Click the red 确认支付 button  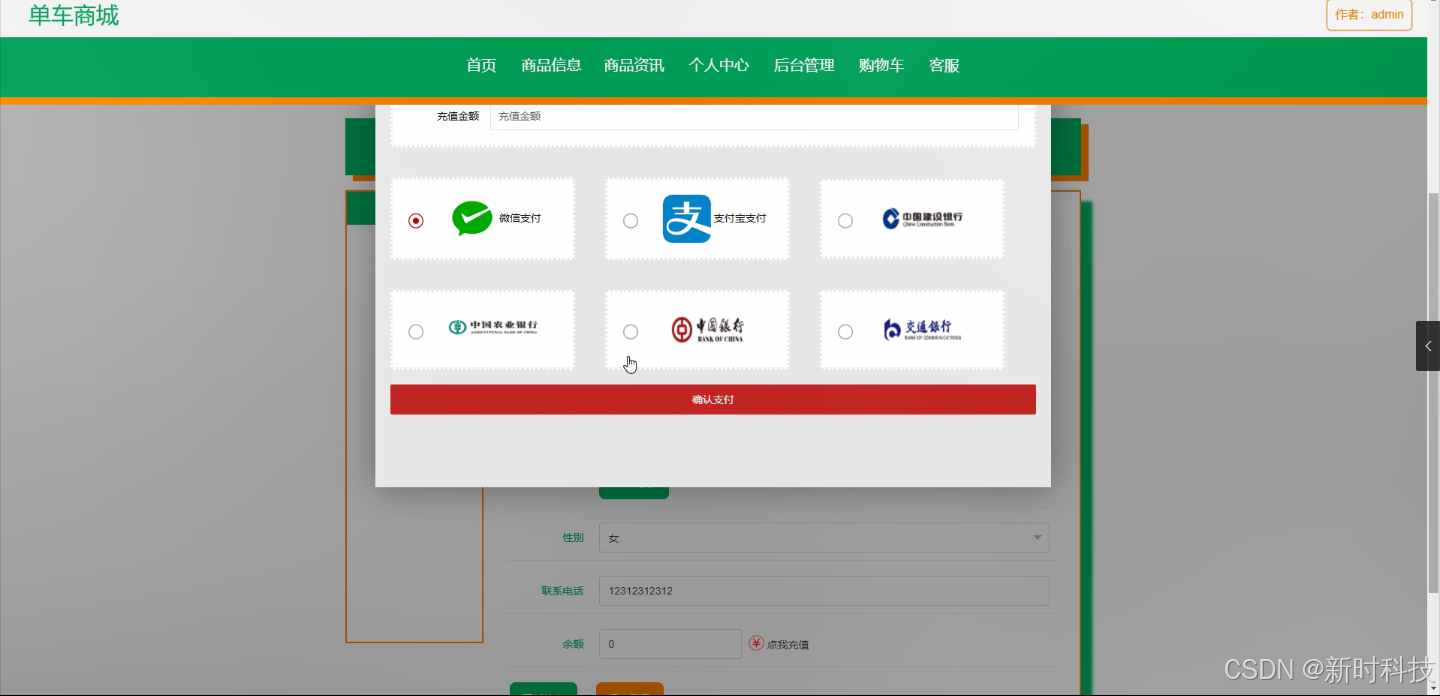click(713, 399)
